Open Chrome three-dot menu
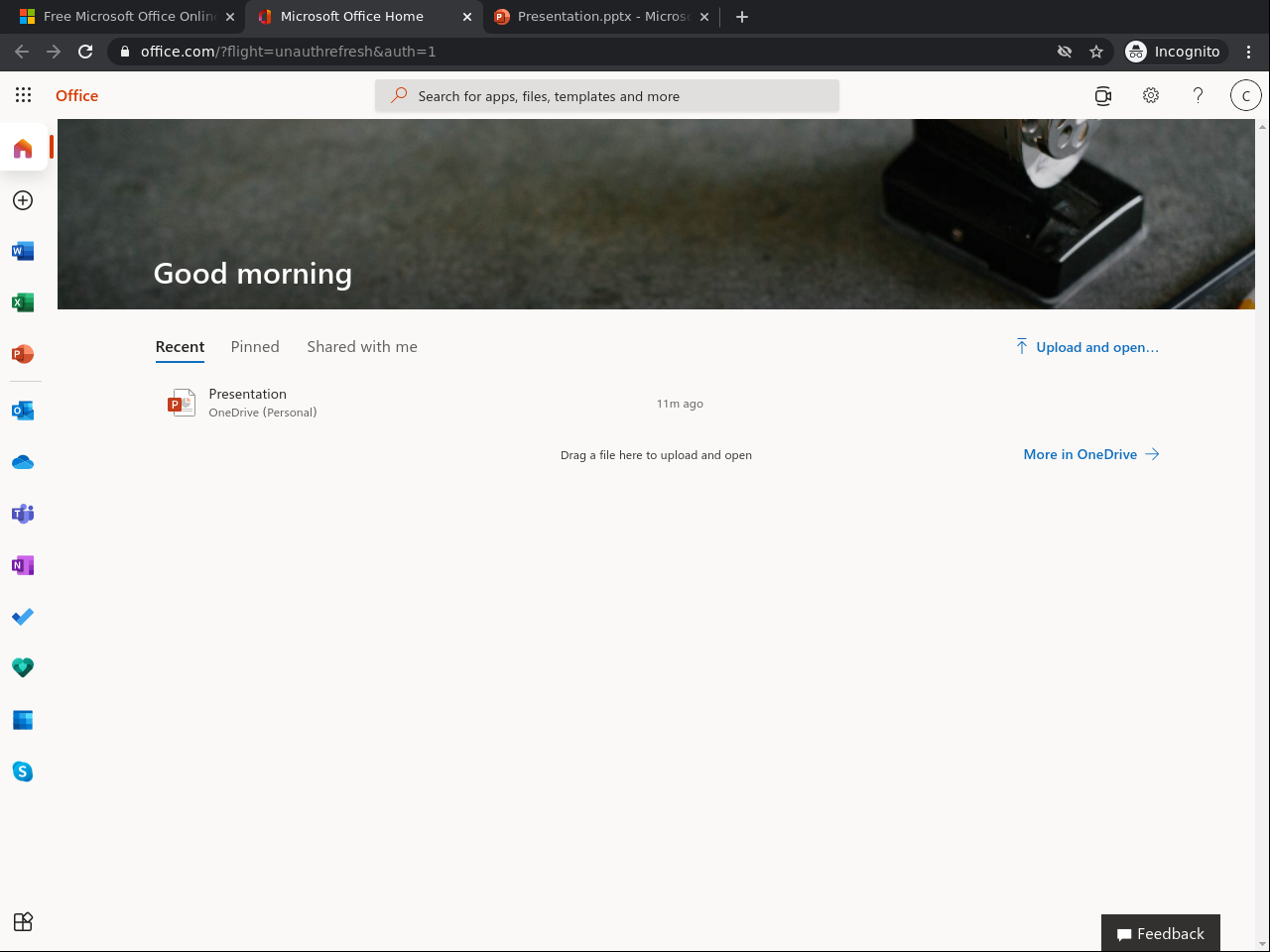 coord(1249,52)
